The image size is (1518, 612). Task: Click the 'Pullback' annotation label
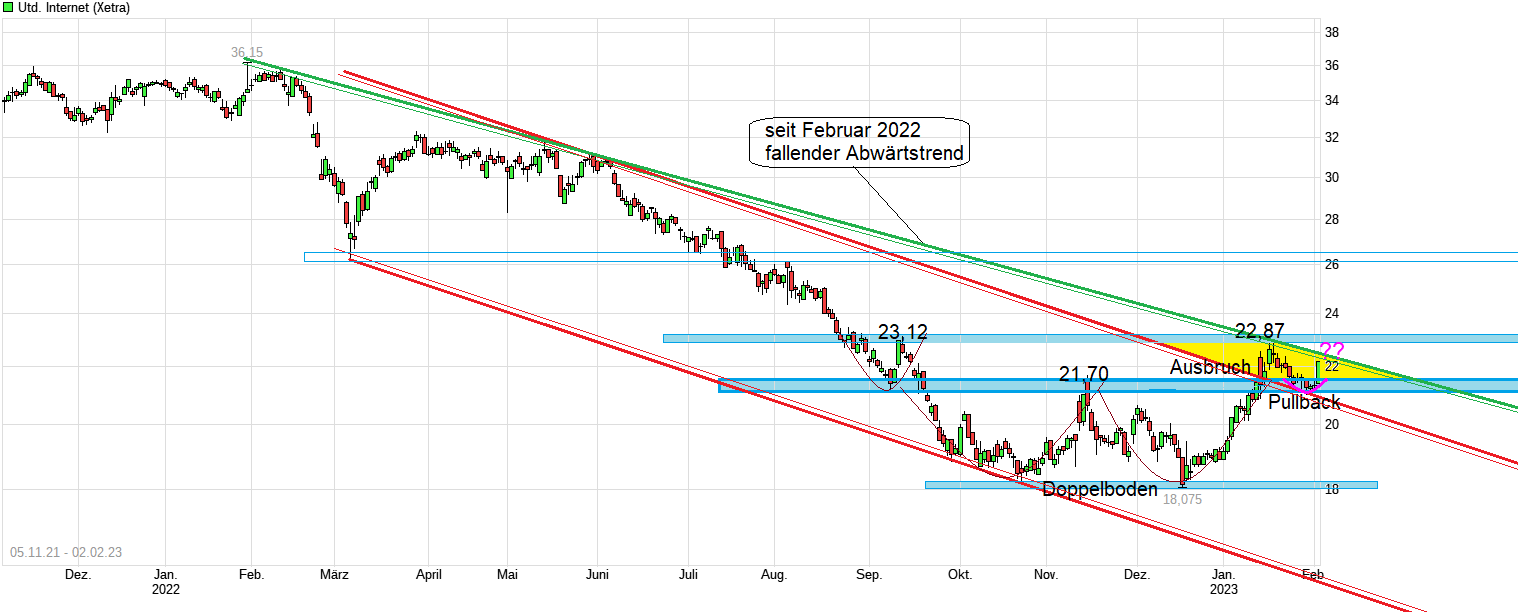coord(1304,402)
